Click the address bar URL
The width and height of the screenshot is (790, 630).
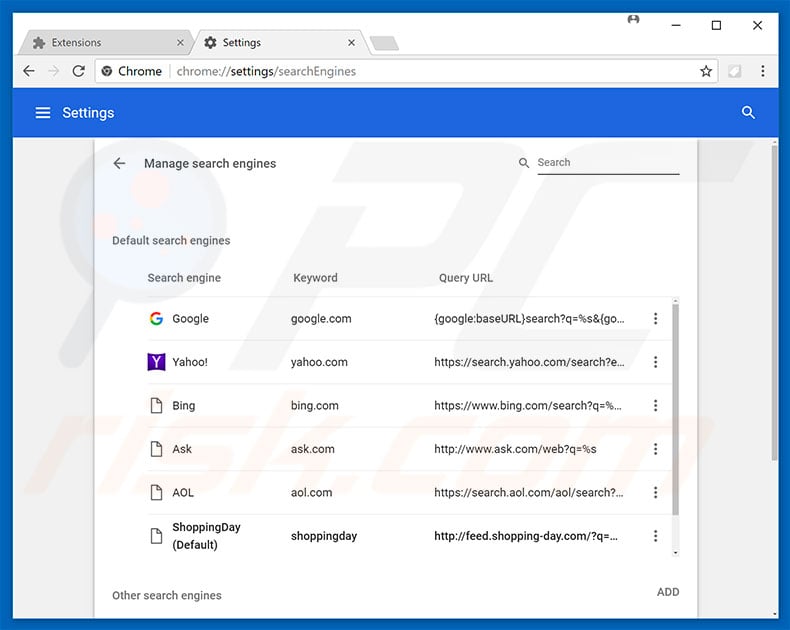(266, 71)
